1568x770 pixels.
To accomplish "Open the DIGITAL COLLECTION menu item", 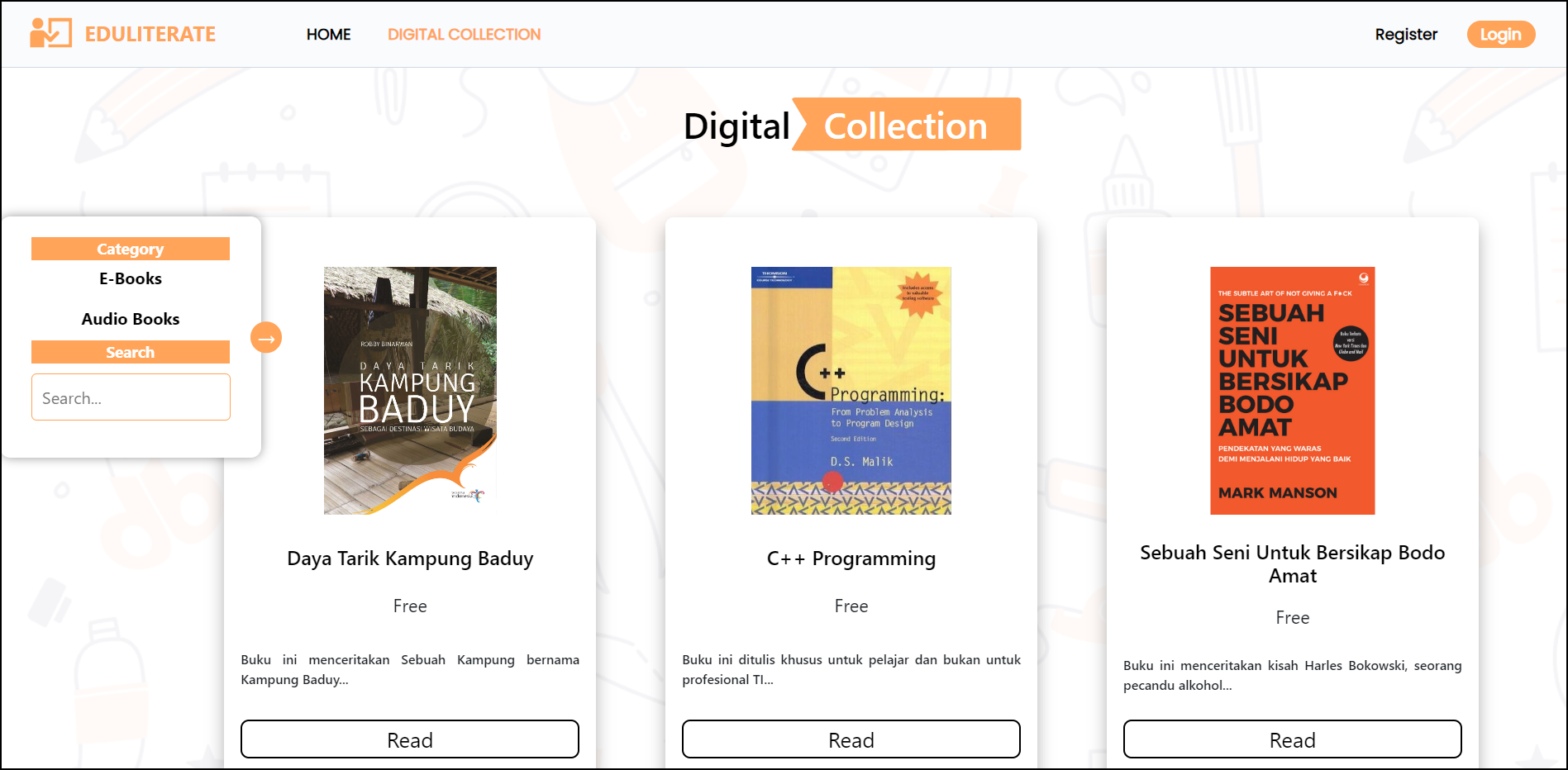I will 464,34.
